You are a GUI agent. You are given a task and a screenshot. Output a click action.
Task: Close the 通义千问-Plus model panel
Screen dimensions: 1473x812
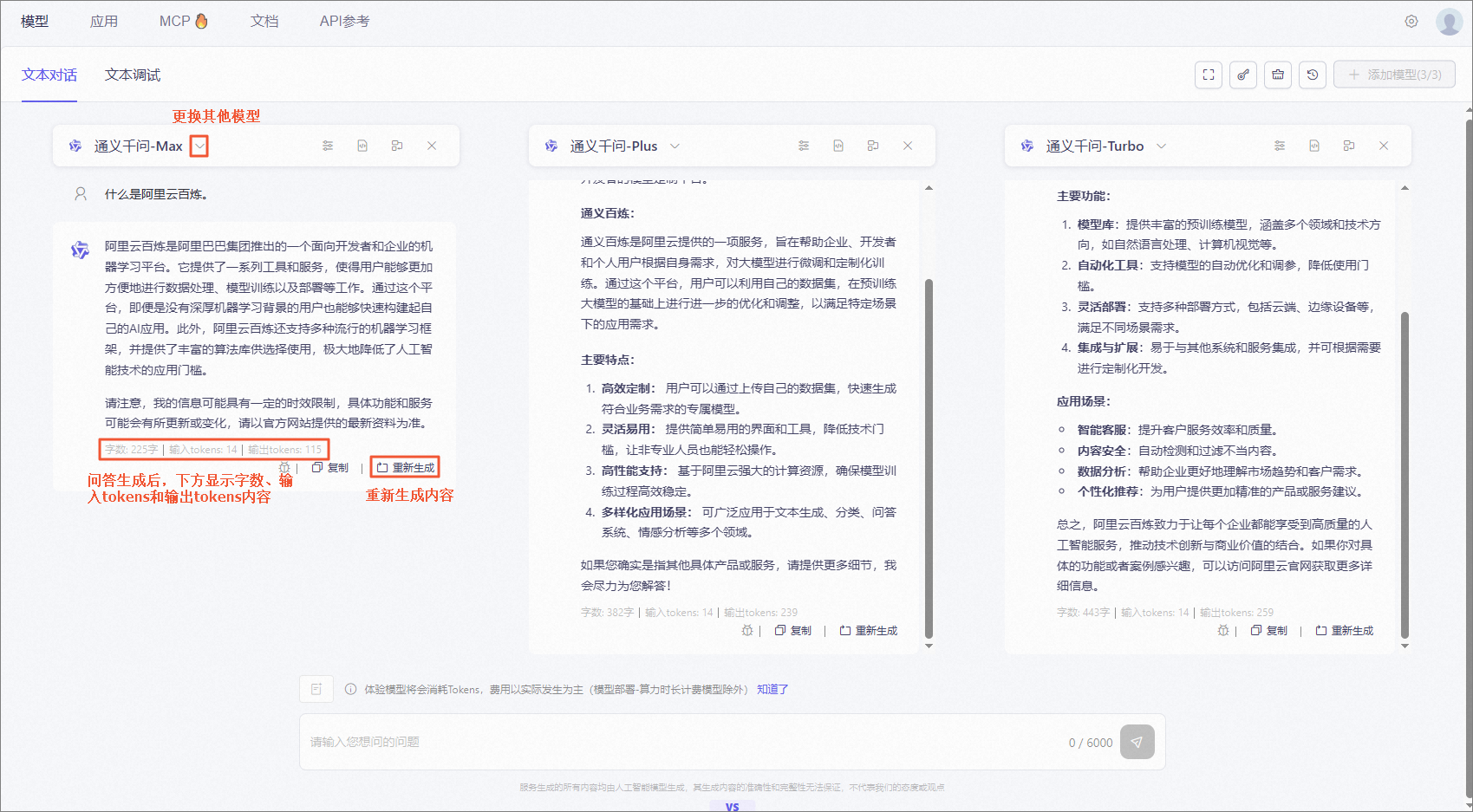click(908, 146)
